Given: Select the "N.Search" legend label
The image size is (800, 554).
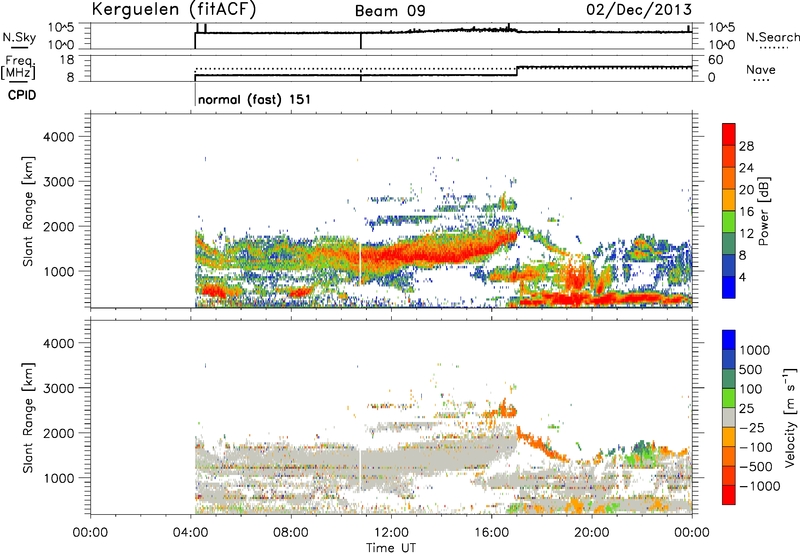Looking at the screenshot, I should point(772,37).
